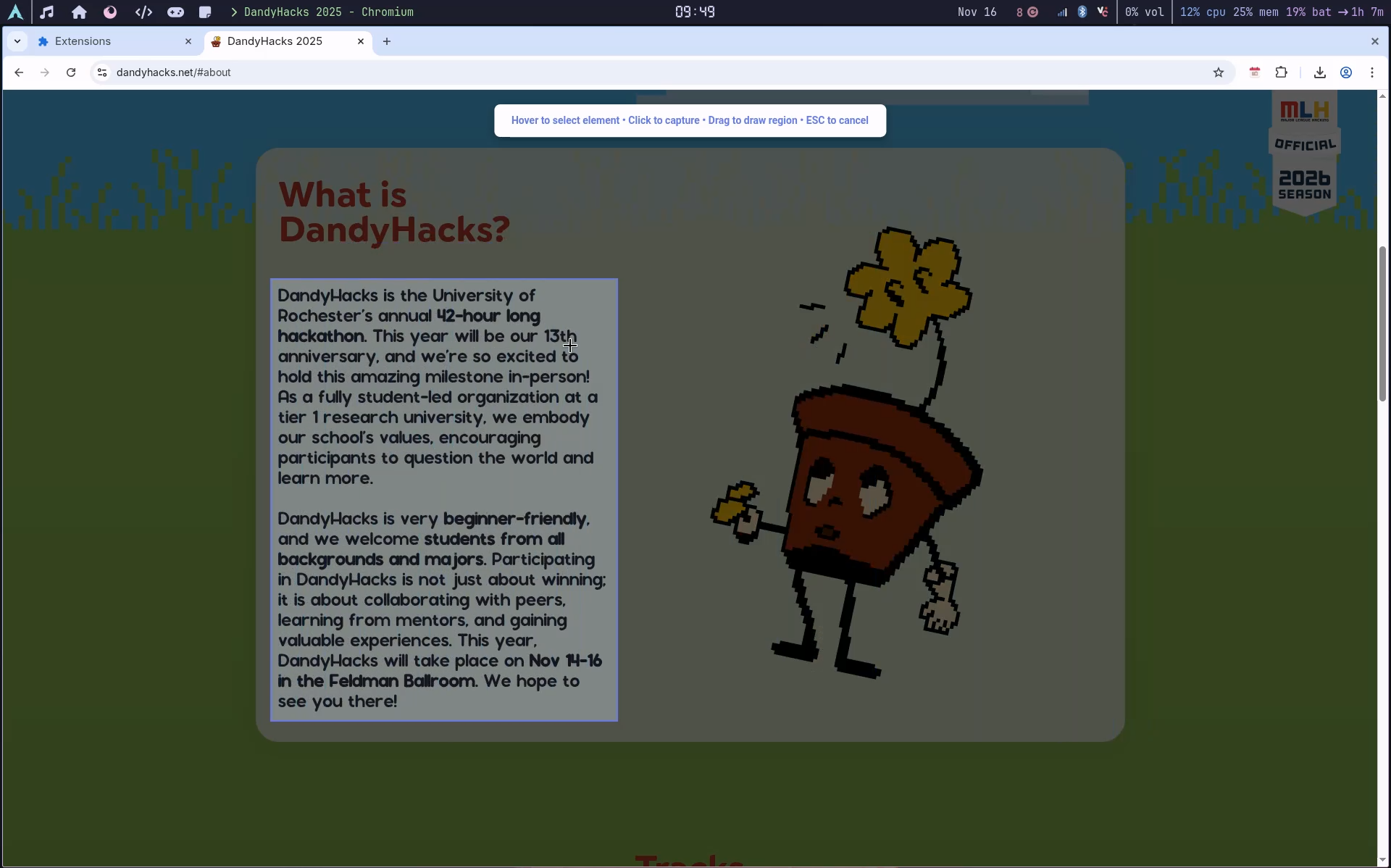This screenshot has width=1391, height=868.
Task: Reload the DandyHacks page
Action: point(71,72)
